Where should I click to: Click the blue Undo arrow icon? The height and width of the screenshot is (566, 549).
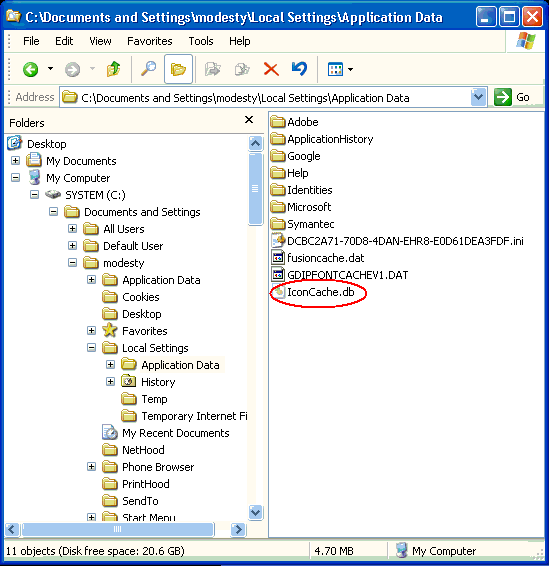pos(299,69)
